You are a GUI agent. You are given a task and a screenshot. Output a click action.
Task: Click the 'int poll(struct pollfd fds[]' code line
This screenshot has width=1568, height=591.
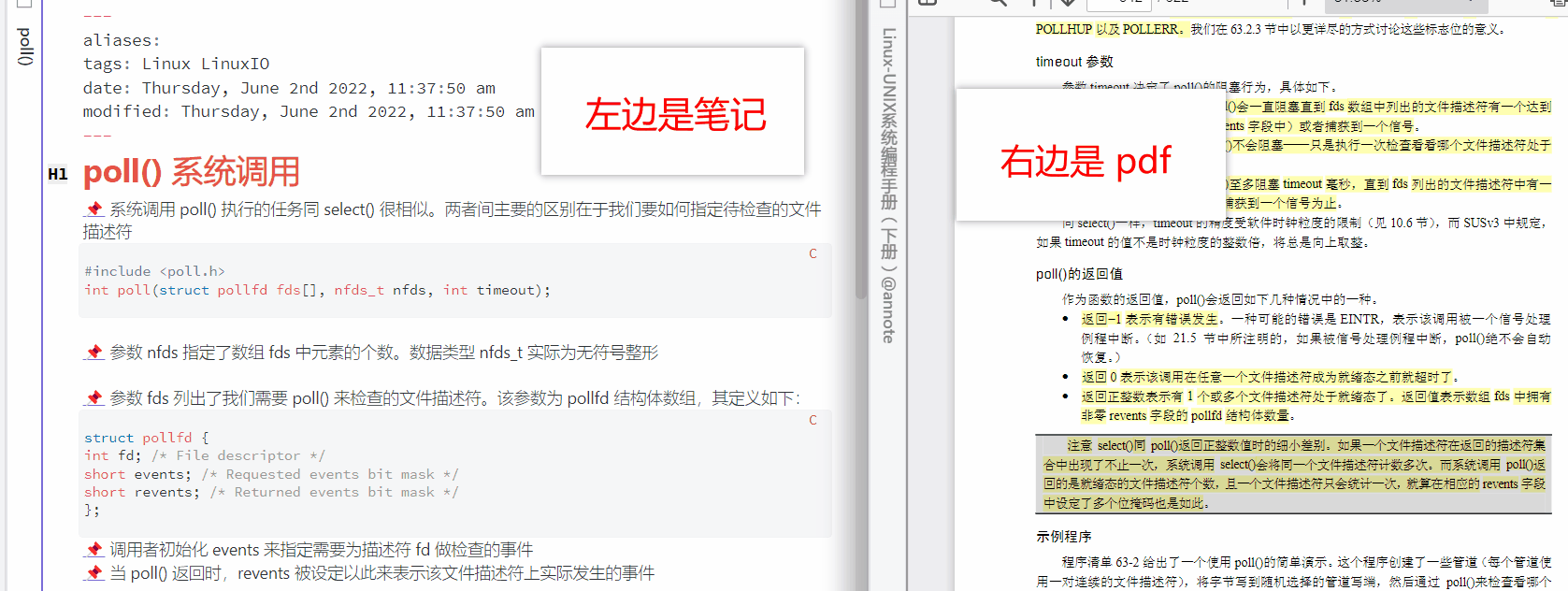(x=318, y=290)
